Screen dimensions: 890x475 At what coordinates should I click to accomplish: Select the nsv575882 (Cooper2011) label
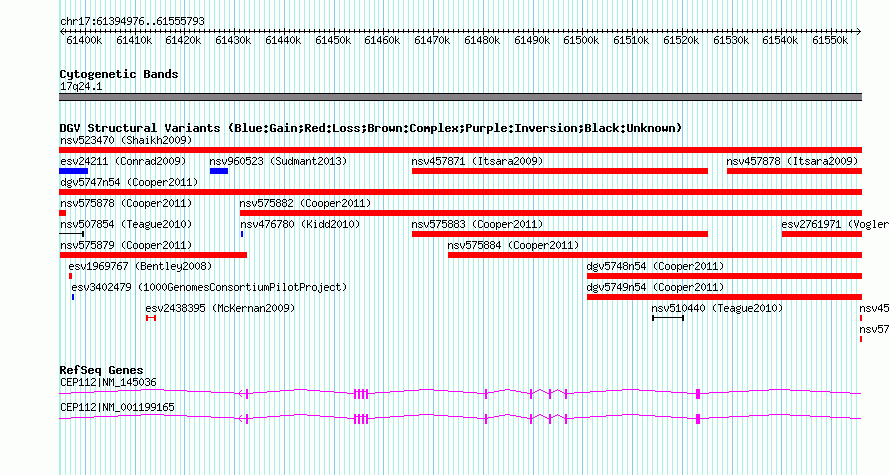click(305, 203)
